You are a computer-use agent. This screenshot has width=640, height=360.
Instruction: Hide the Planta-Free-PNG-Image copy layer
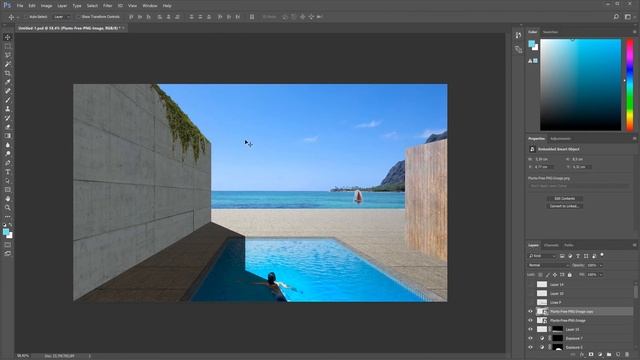(530, 311)
